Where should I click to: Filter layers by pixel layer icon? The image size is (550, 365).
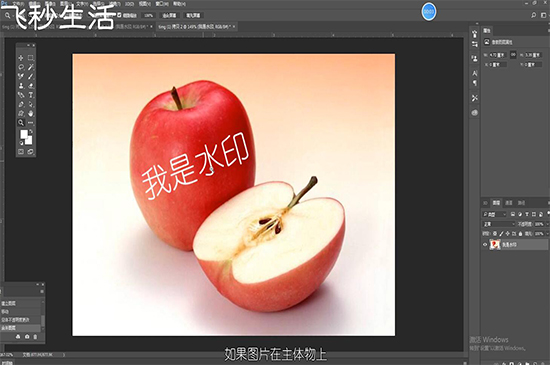click(x=513, y=214)
